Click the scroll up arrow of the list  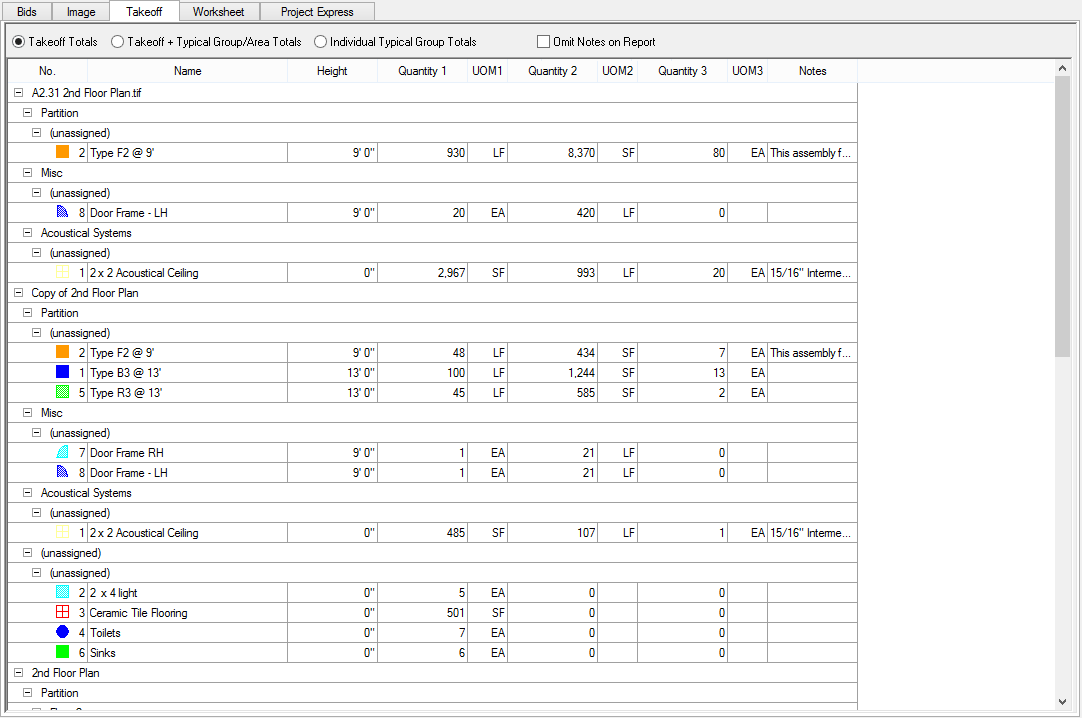[1063, 68]
